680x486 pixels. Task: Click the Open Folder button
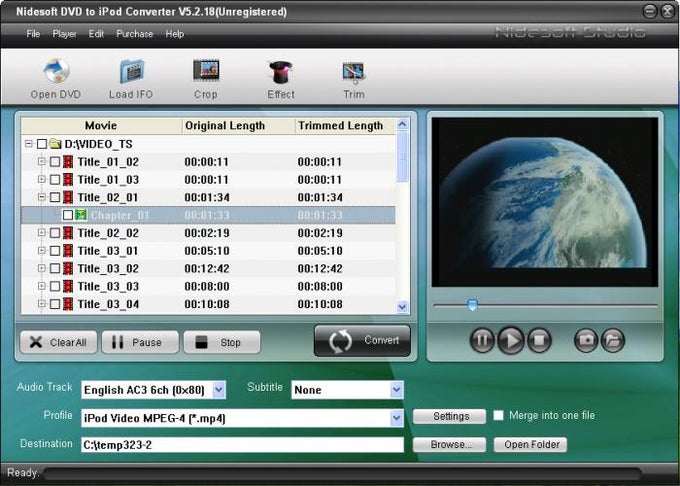coord(530,444)
